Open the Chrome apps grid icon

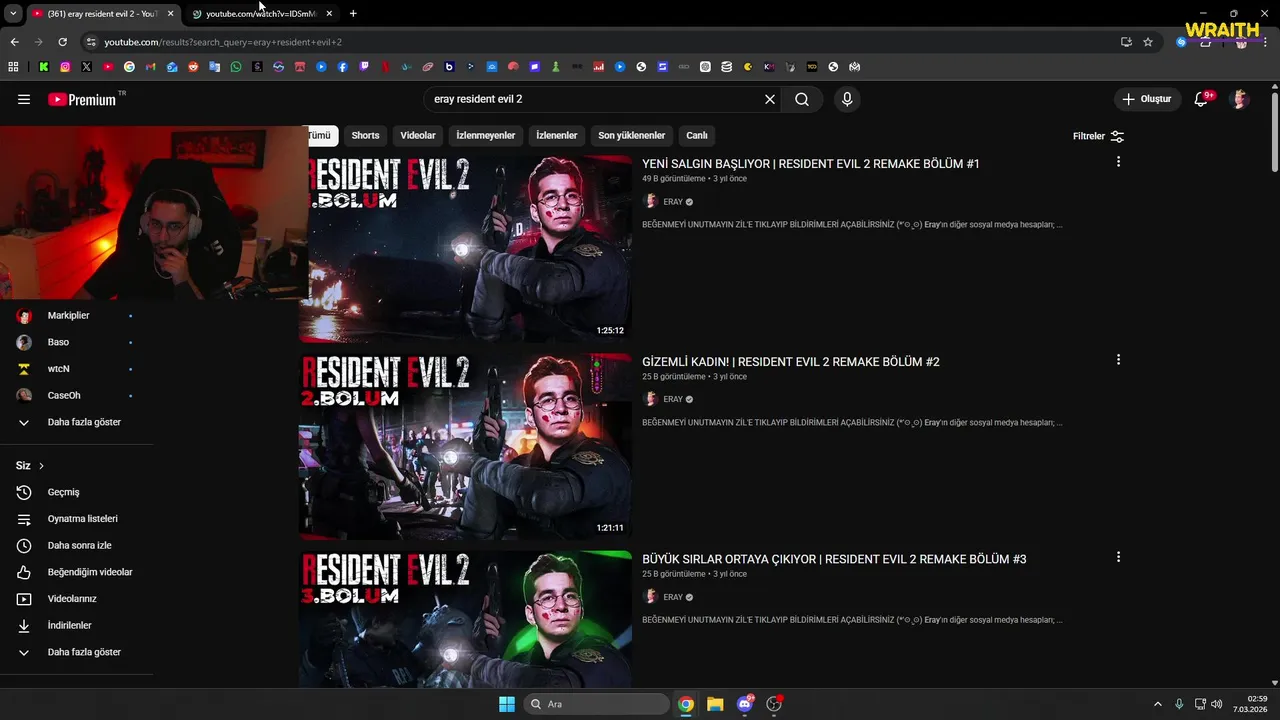coord(13,67)
